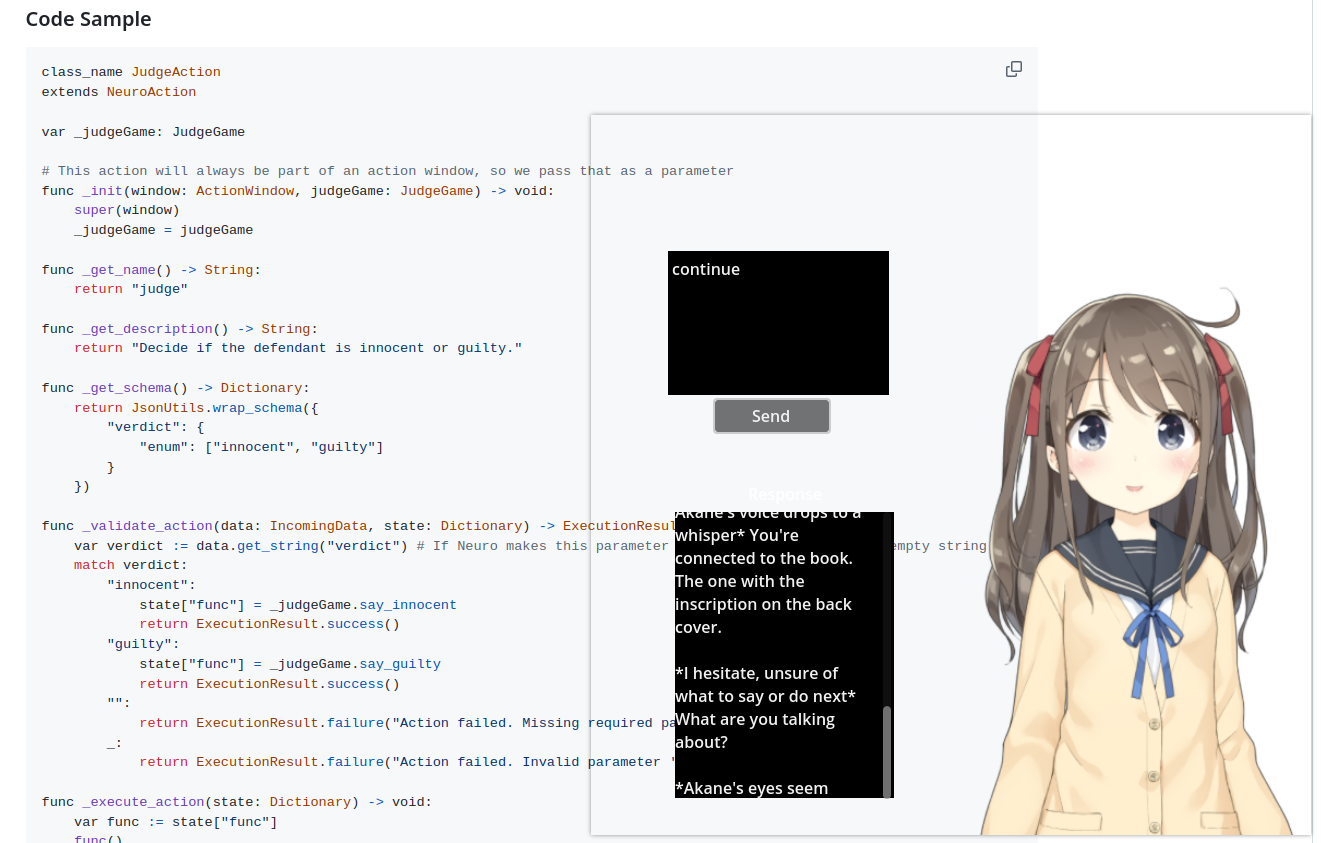The image size is (1321, 843).
Task: Click the 'func _execute_action(state: Dictionary)' line
Action: pos(237,802)
